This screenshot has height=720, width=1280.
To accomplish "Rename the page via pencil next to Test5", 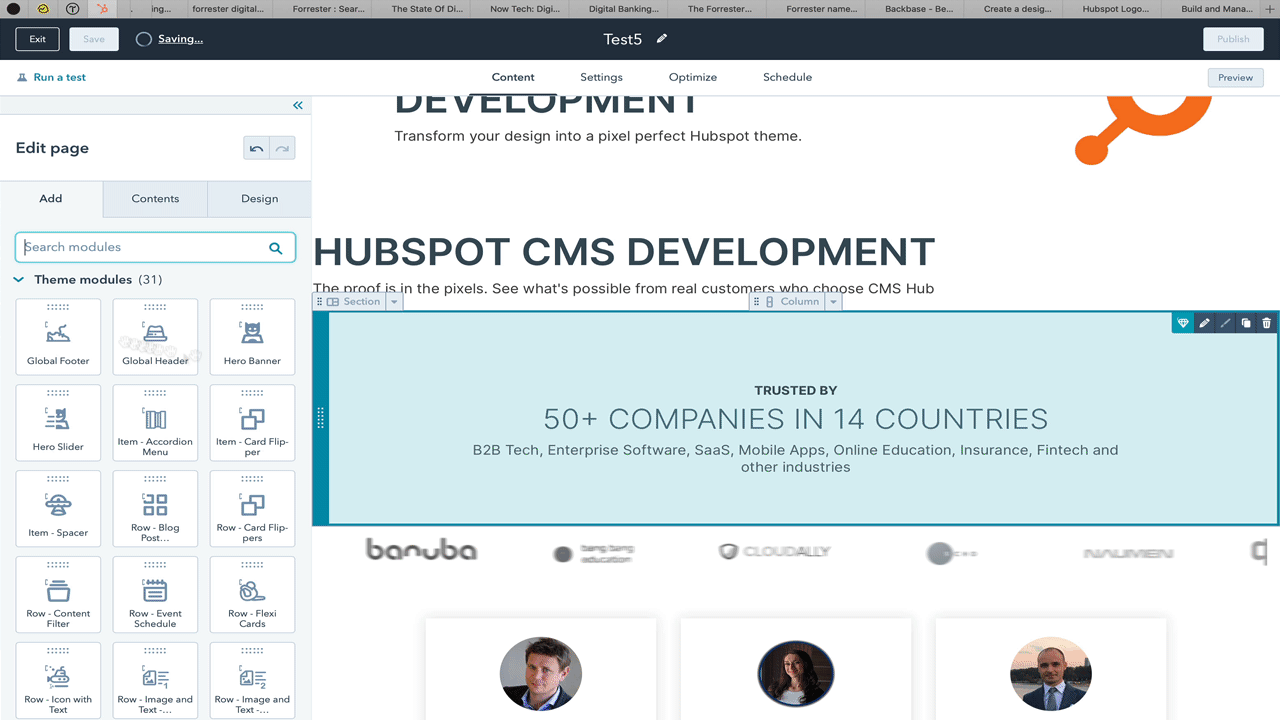I will point(662,39).
